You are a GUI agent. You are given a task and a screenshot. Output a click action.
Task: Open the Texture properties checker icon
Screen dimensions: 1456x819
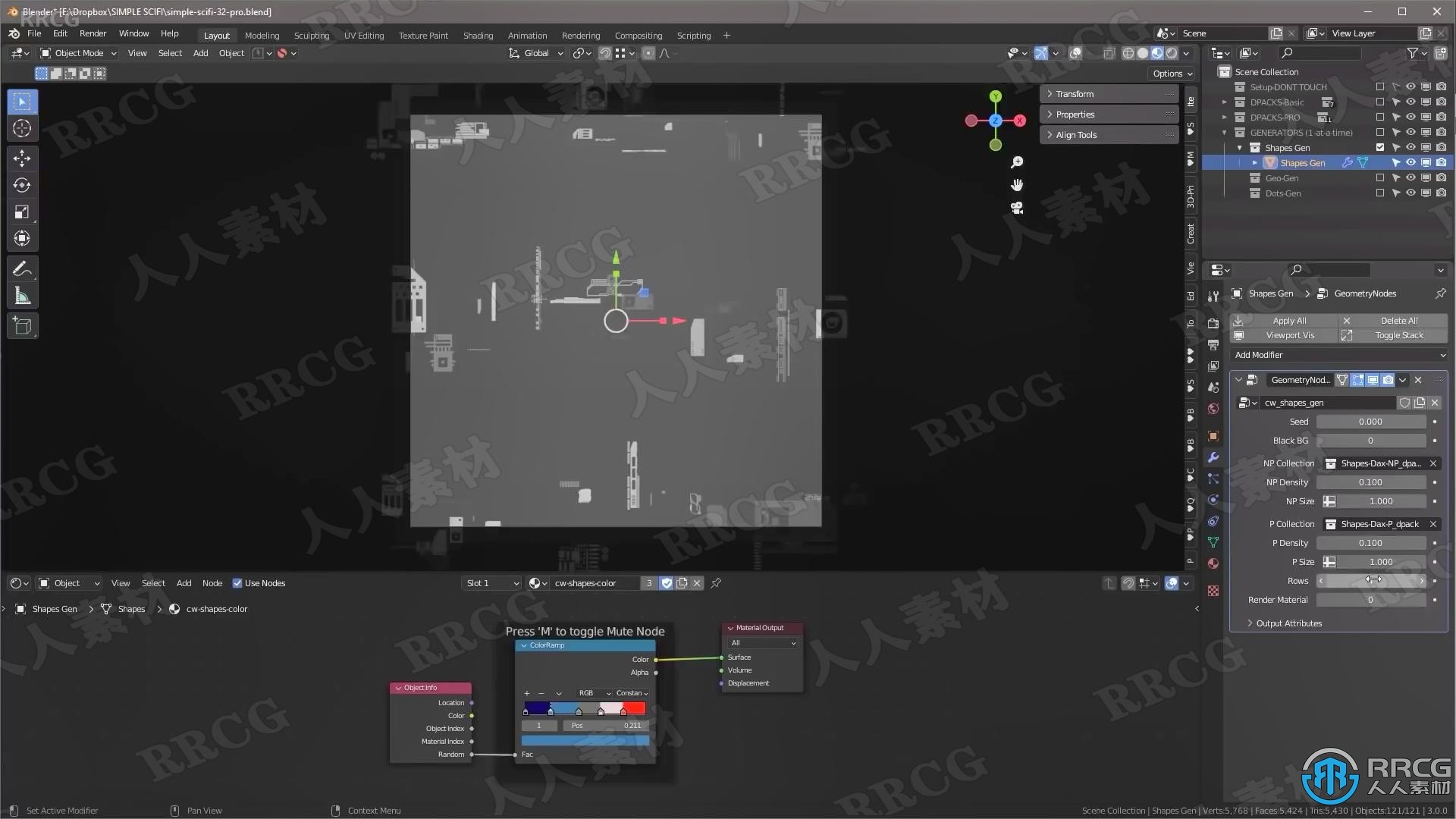coord(1213,591)
